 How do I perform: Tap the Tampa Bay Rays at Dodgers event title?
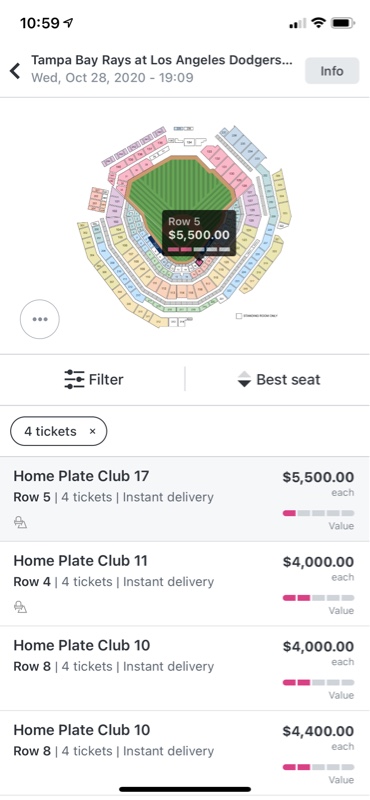(162, 60)
